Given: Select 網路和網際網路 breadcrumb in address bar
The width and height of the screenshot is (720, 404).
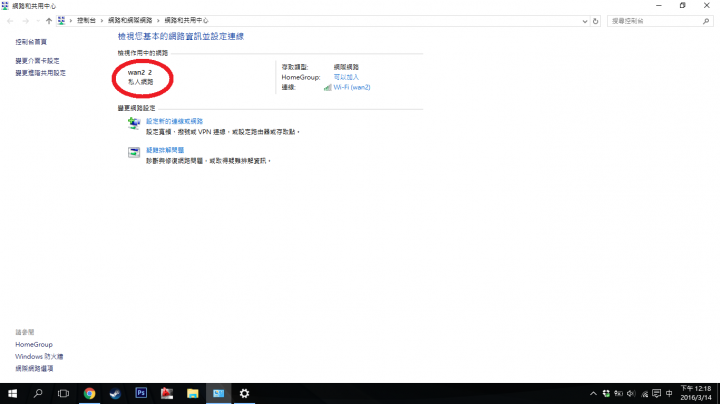Looking at the screenshot, I should (x=130, y=21).
